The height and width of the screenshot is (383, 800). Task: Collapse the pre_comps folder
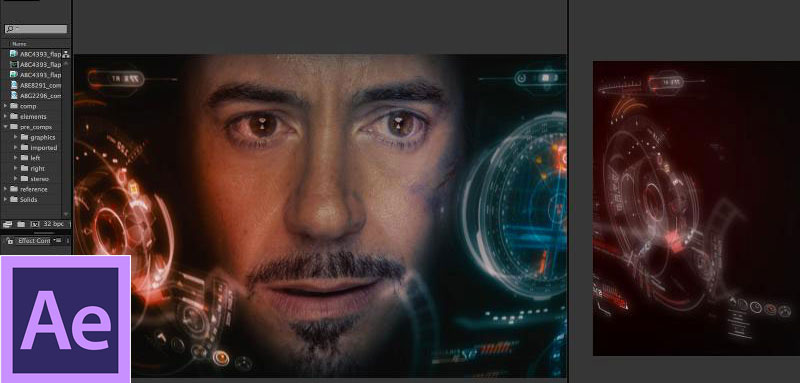click(6, 126)
